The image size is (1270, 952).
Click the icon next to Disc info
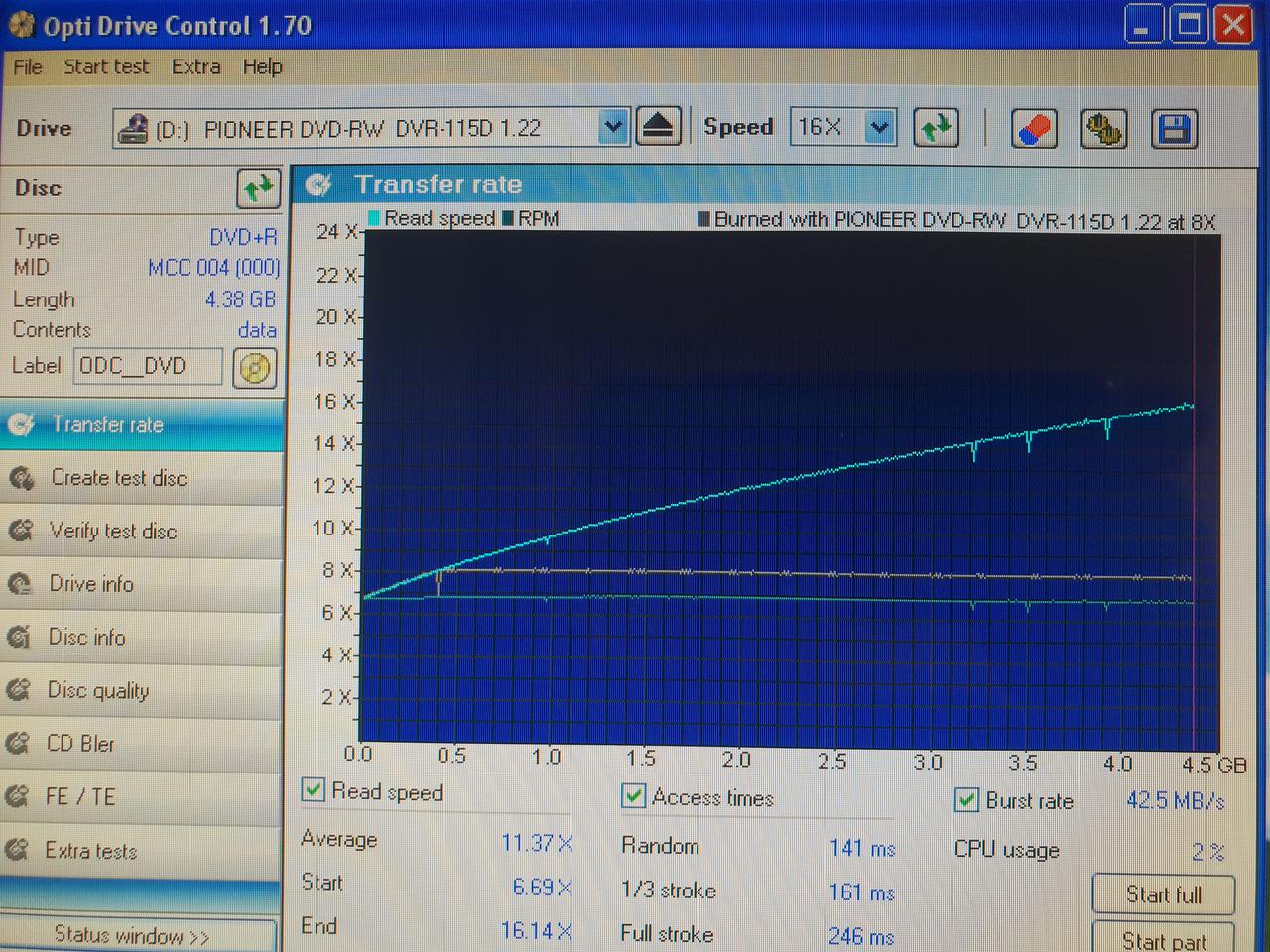coord(19,637)
